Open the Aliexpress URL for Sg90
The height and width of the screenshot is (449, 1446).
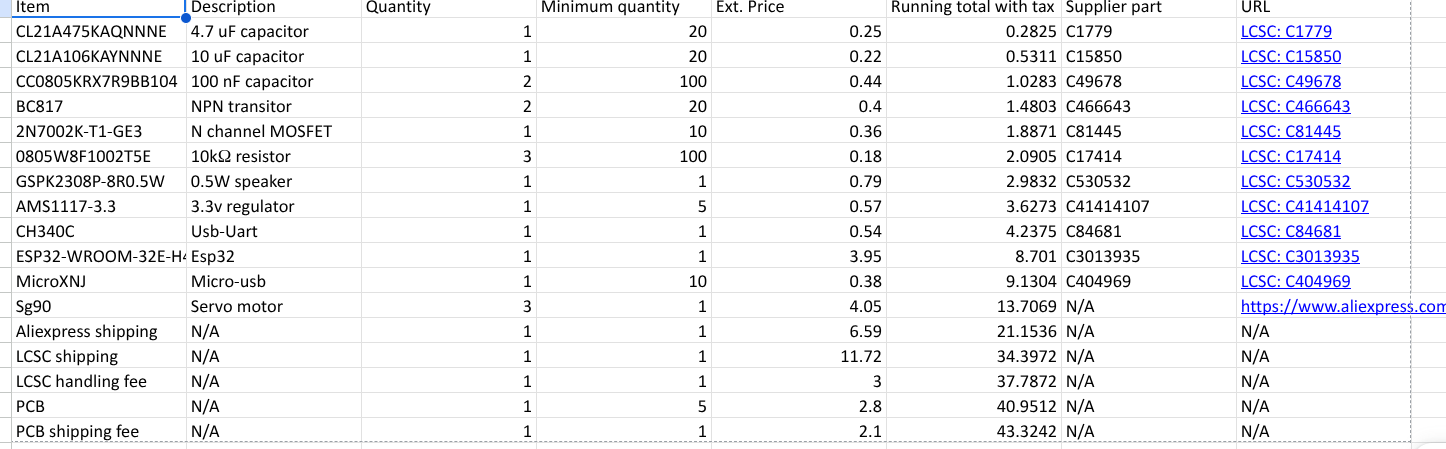1342,307
